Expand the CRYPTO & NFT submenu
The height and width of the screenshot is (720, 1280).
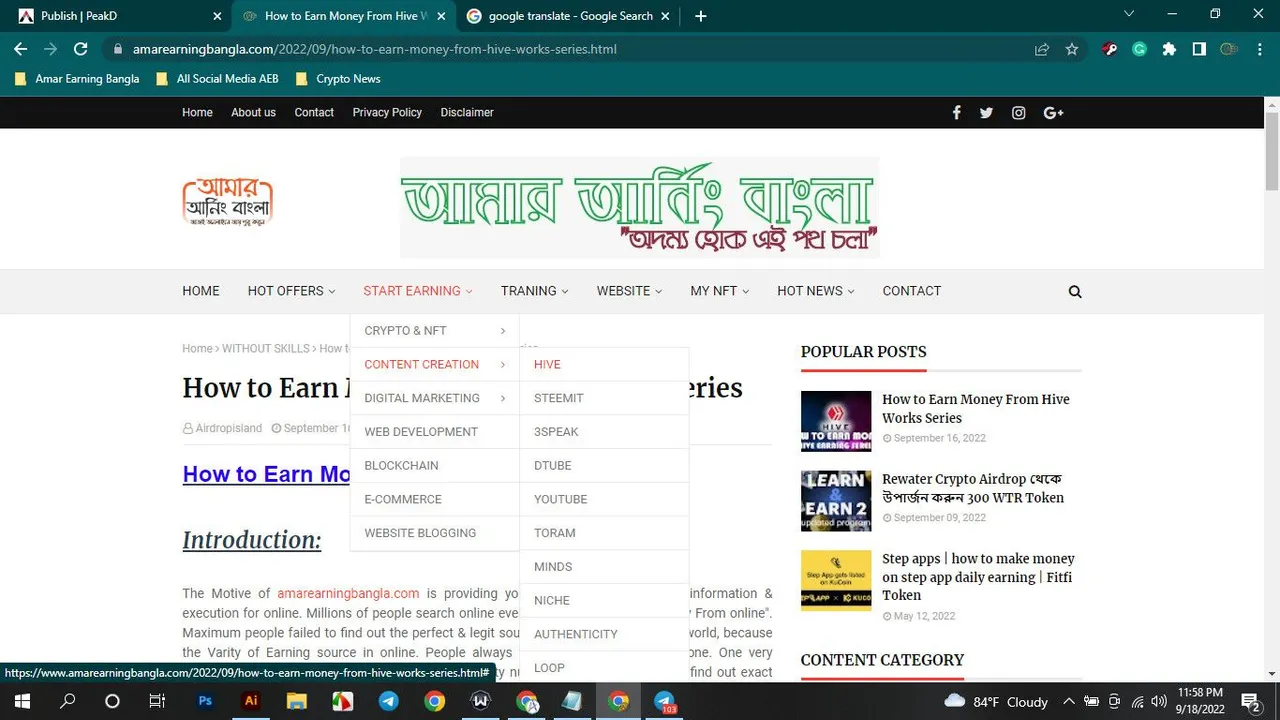pyautogui.click(x=435, y=331)
